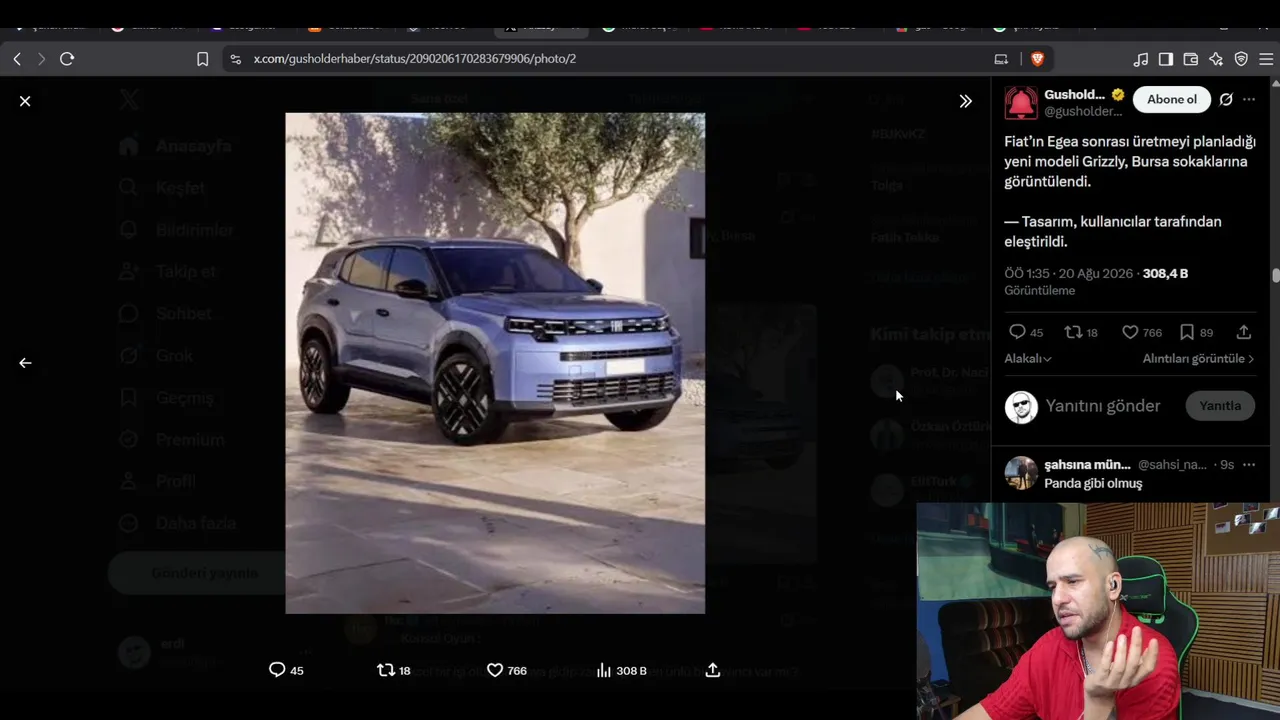Open the browser hamburger menu
The height and width of the screenshot is (720, 1280).
(1266, 59)
